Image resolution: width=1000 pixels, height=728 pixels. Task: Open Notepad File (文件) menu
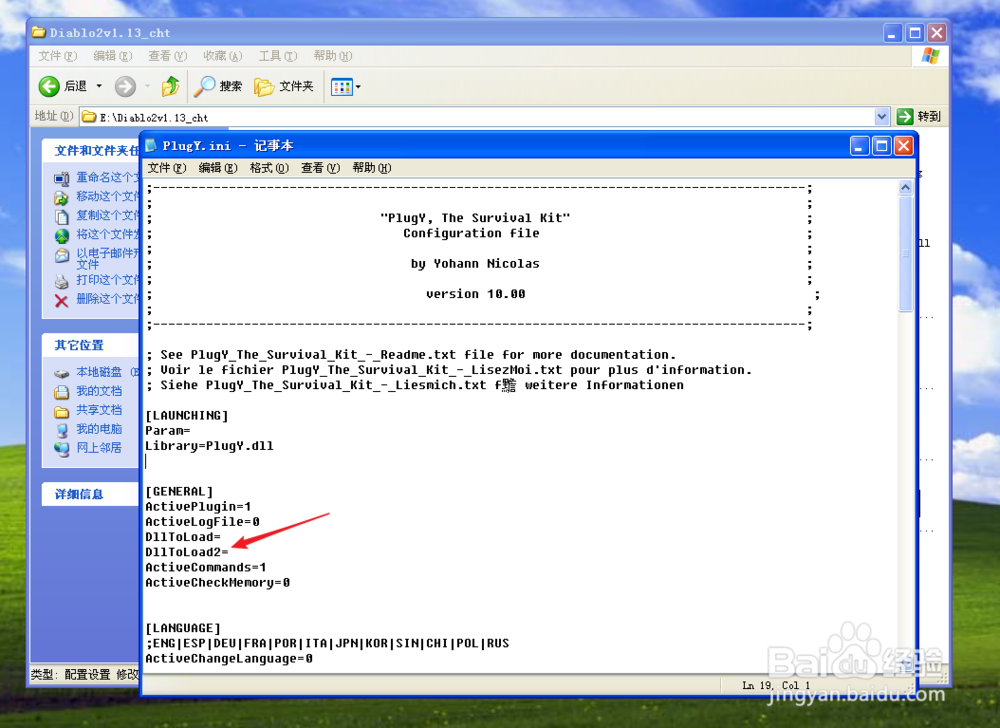click(167, 168)
